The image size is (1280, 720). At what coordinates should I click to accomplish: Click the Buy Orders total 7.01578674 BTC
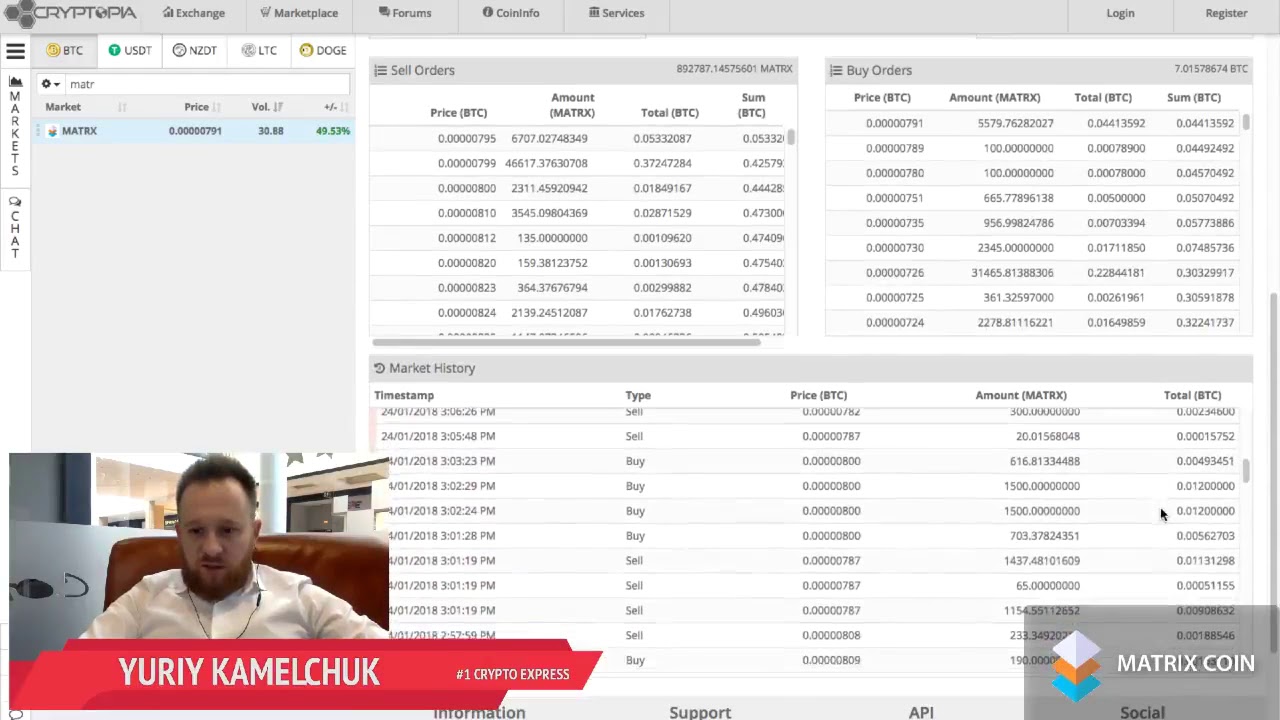point(1211,69)
